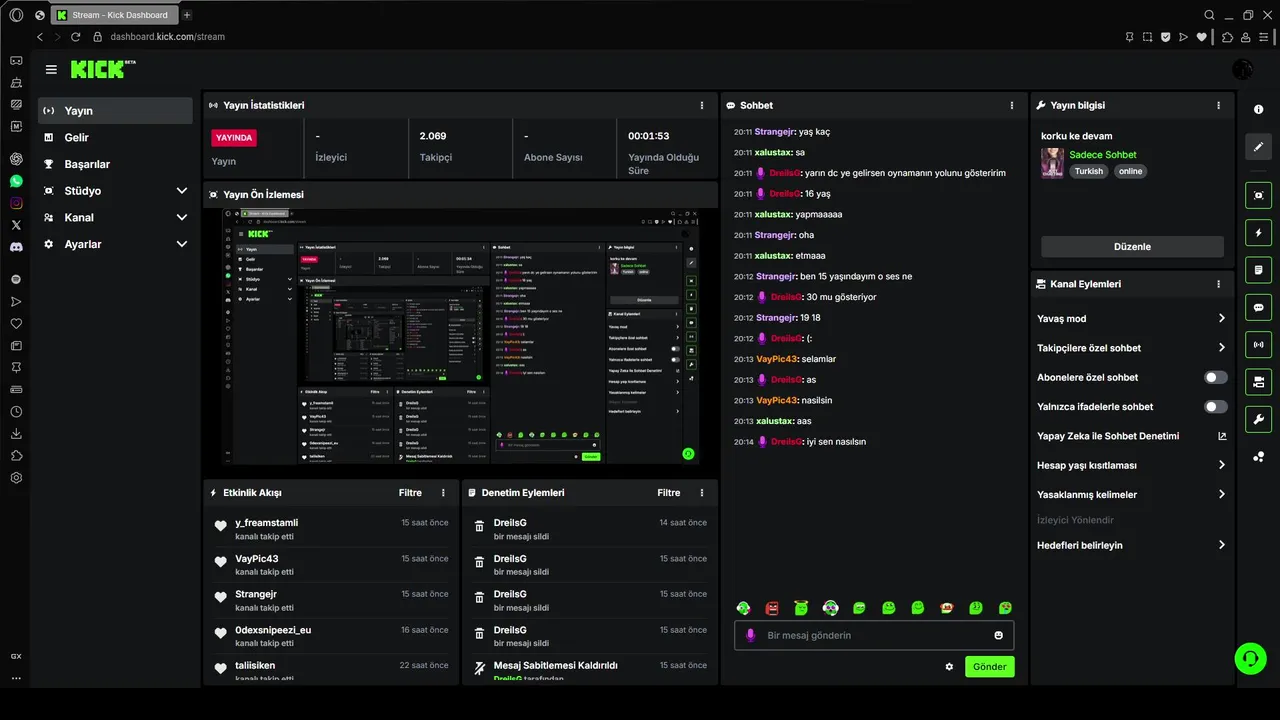Open Takipçilere özel sohbet options

[1132, 348]
